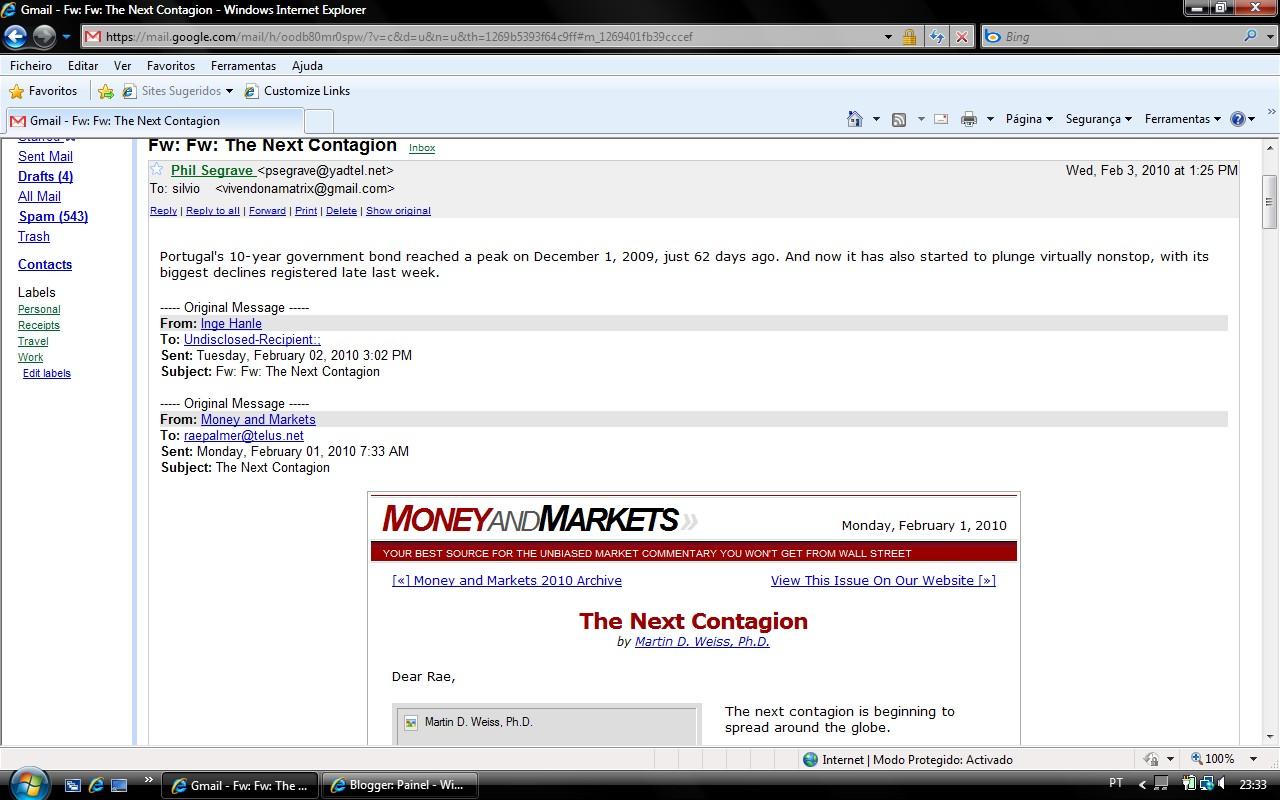Image resolution: width=1280 pixels, height=800 pixels.
Task: Click in the Bing search field
Action: (x=1120, y=37)
